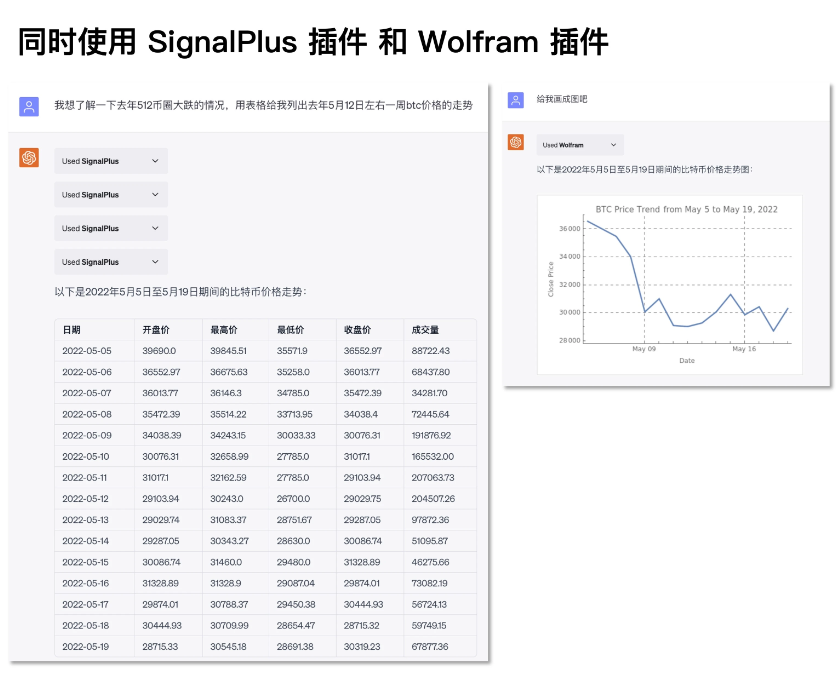
Task: Click the 开盘价 column header
Action: point(156,330)
